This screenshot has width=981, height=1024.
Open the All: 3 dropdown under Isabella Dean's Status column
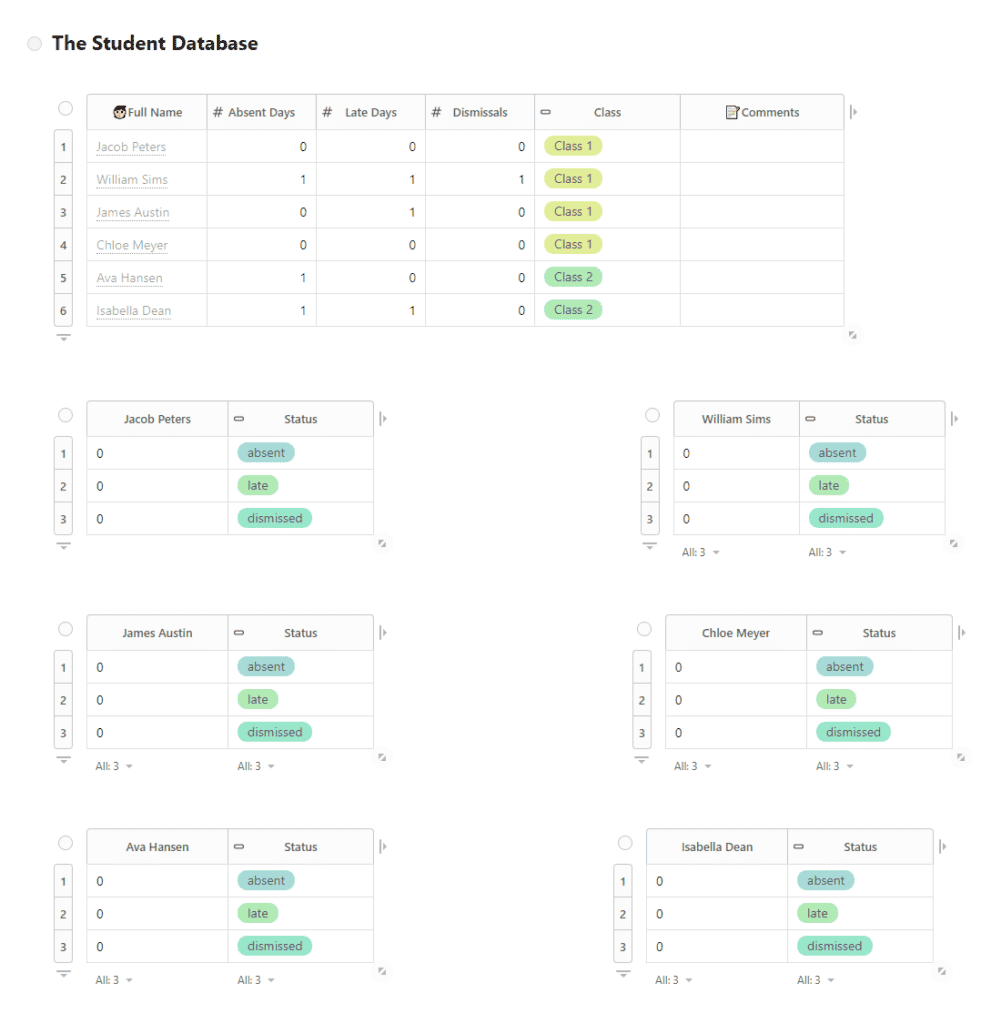click(816, 980)
